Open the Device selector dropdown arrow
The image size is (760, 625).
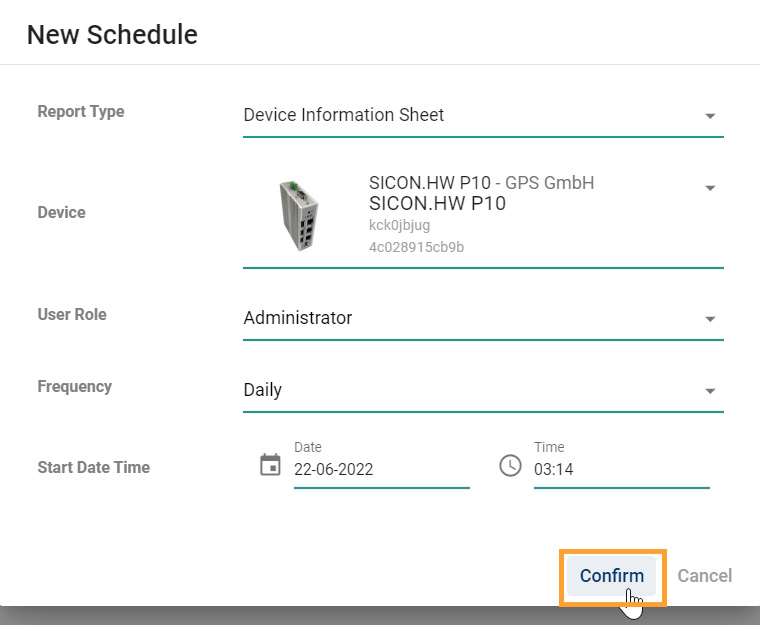[710, 188]
